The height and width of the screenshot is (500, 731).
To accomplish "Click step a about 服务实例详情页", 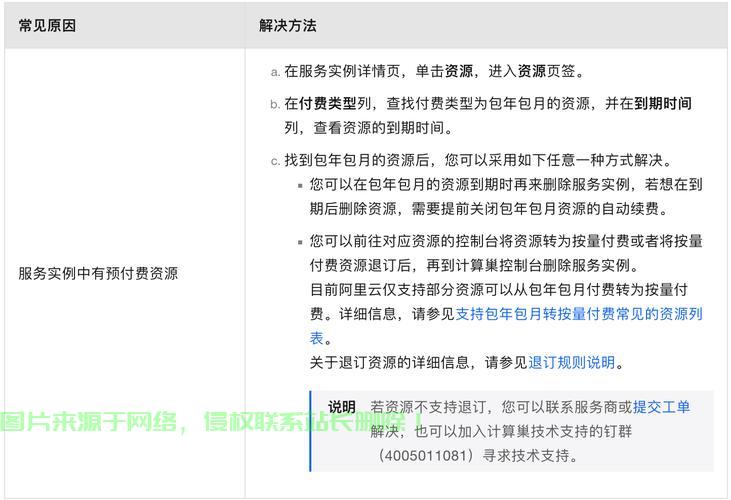I will pyautogui.click(x=430, y=72).
